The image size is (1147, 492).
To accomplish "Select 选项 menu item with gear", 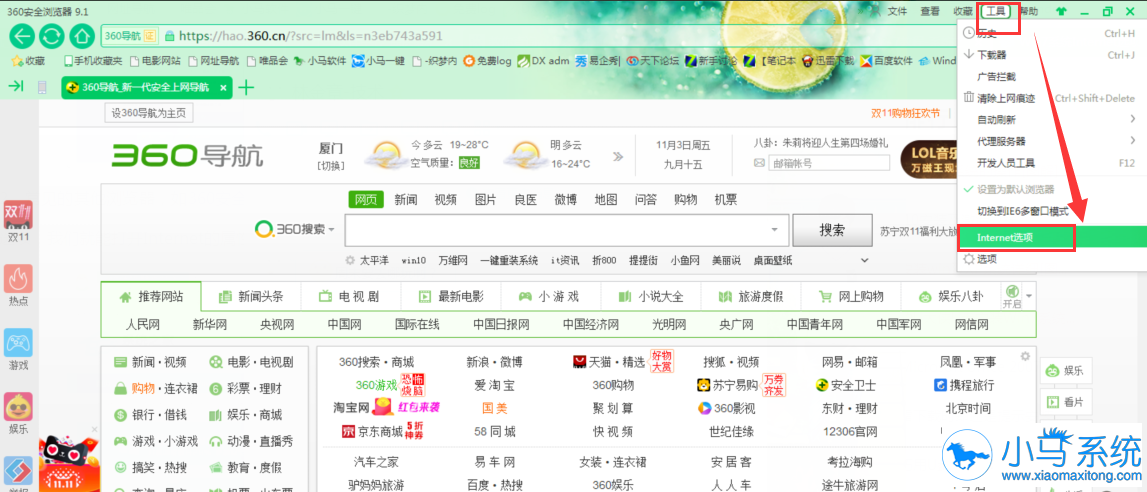I will coord(1052,259).
